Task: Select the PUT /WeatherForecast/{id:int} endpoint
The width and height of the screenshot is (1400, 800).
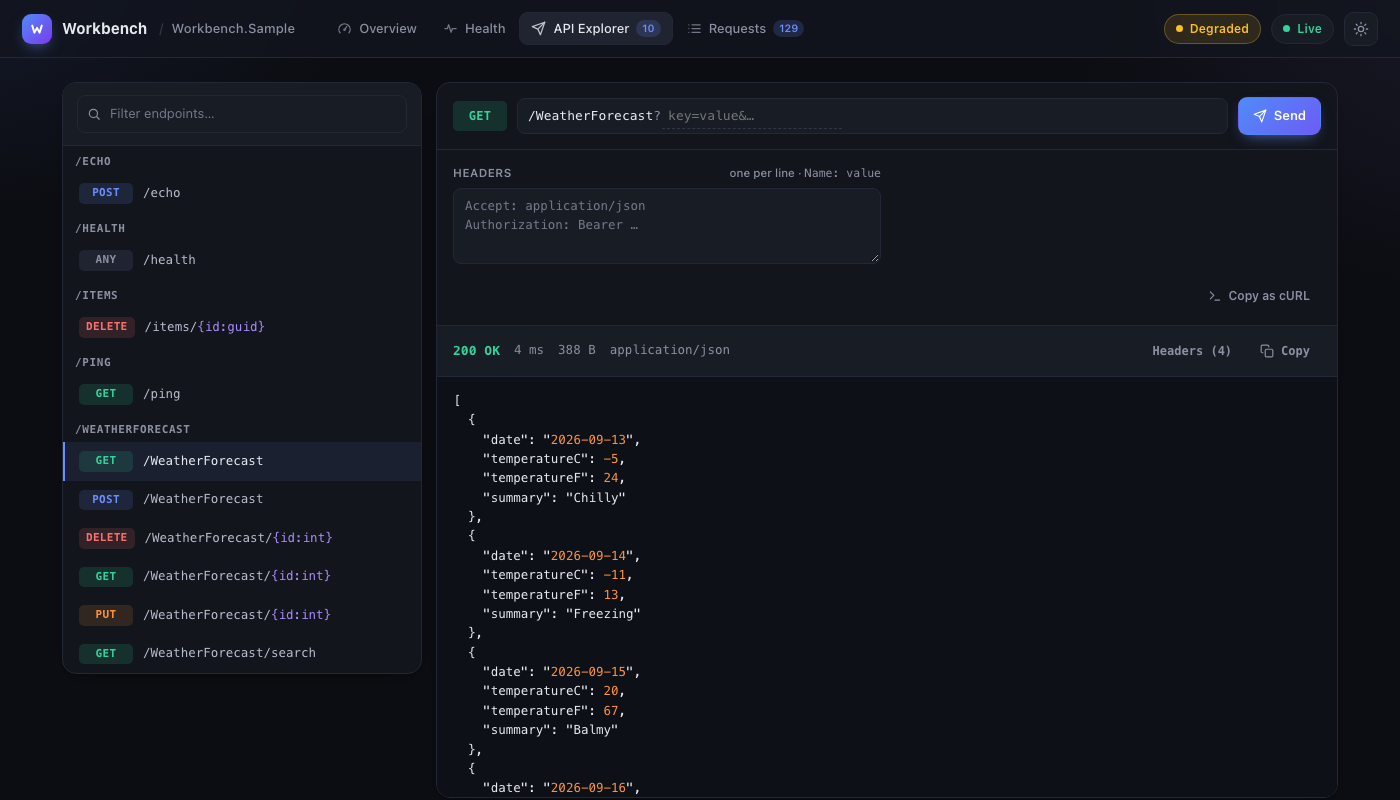Action: pyautogui.click(x=242, y=615)
